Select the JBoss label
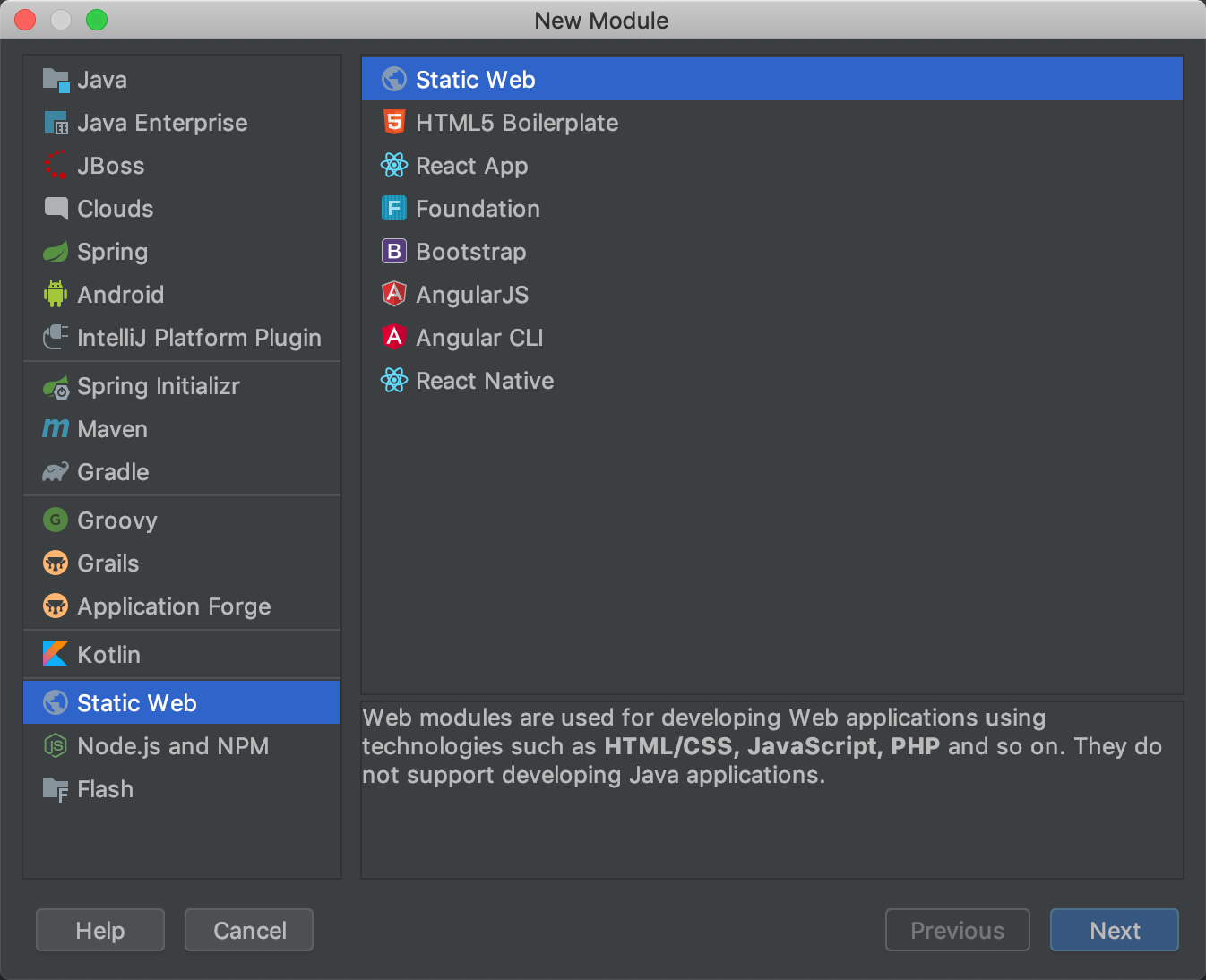The image size is (1206, 980). [111, 166]
